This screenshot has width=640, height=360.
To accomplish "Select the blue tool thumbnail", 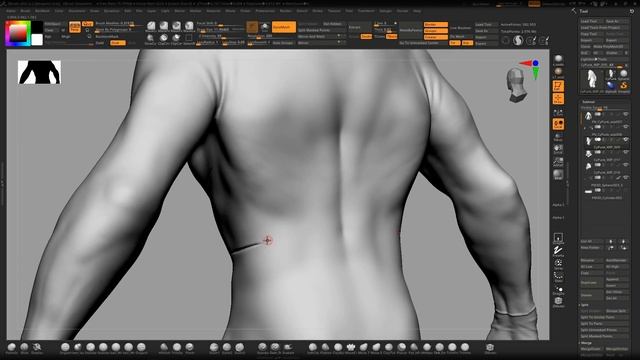I will click(611, 86).
